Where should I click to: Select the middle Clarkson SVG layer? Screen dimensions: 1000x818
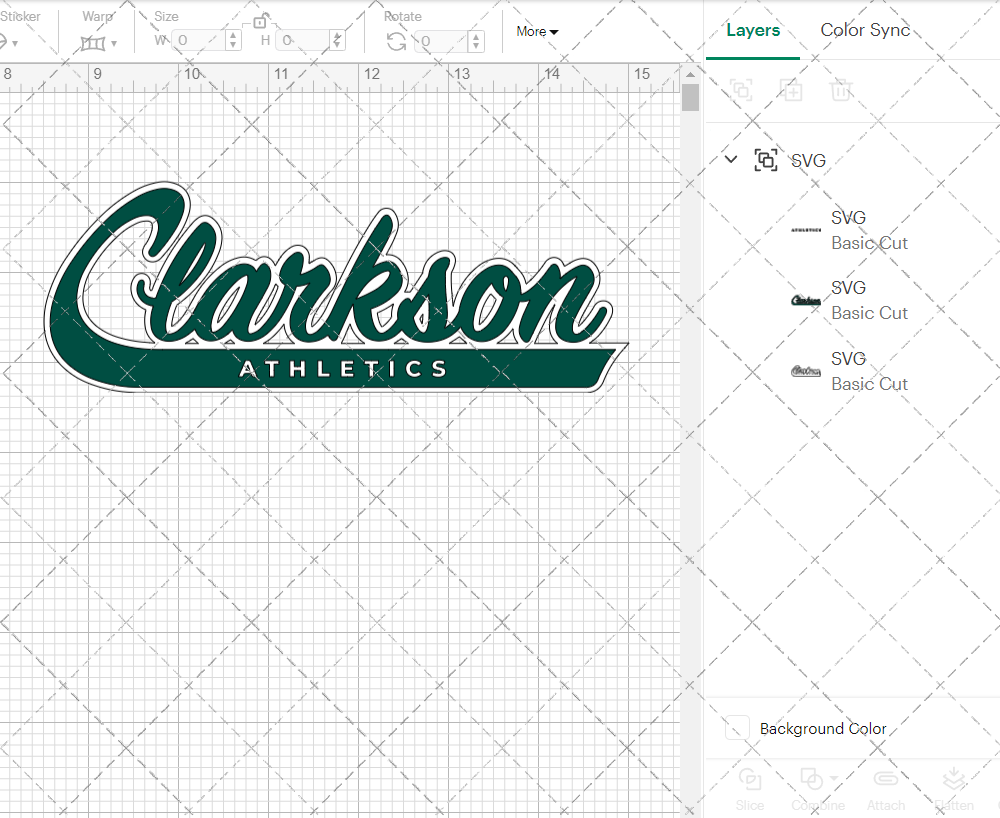click(x=869, y=300)
